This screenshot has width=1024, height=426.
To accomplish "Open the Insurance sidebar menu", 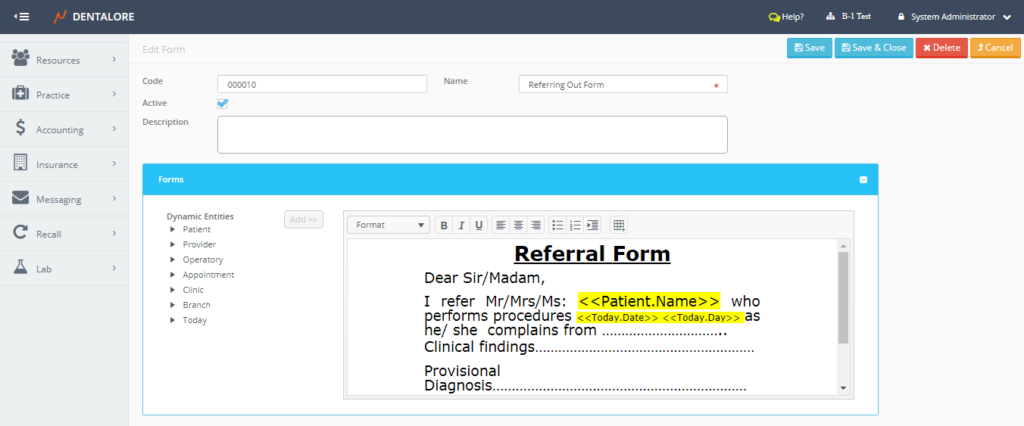I will (x=64, y=165).
